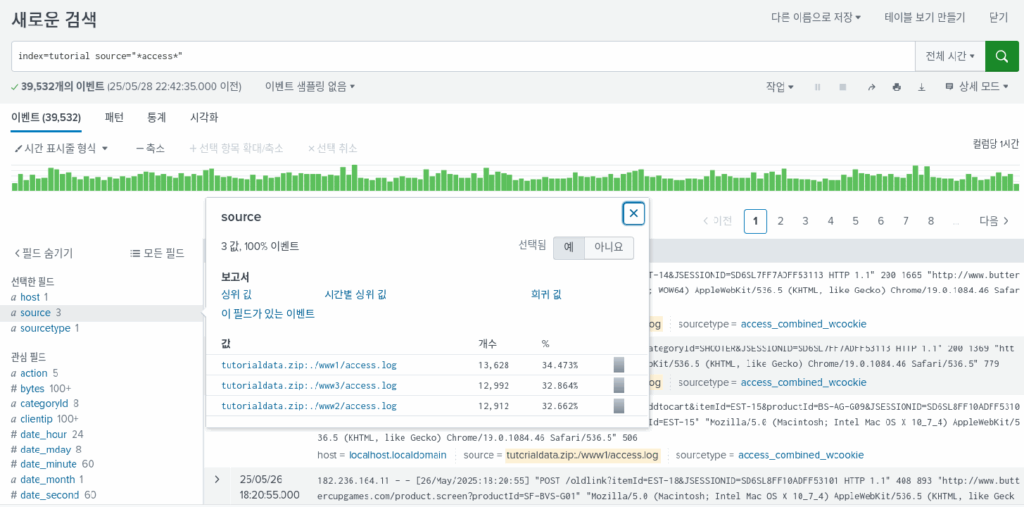Viewport: 1024px width, 507px height.
Task: Go to results page 8
Action: (931, 221)
